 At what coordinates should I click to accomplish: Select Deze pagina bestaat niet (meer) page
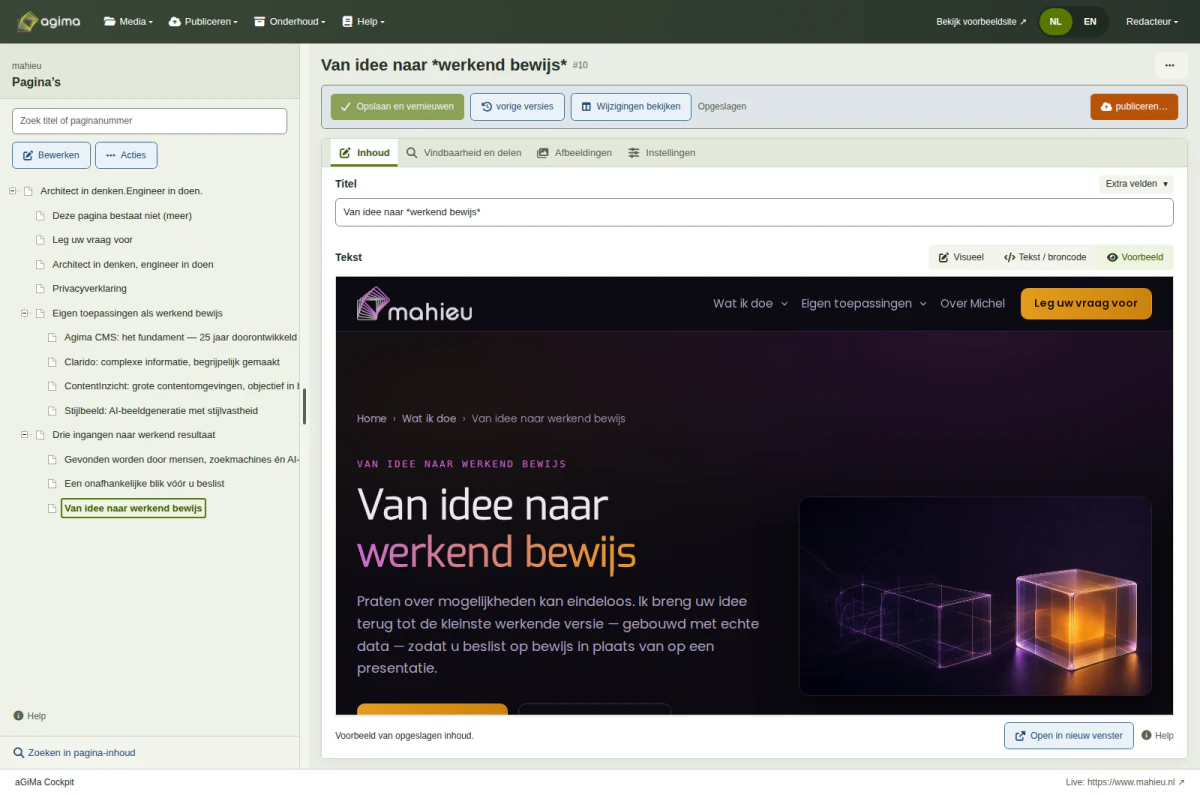click(122, 215)
